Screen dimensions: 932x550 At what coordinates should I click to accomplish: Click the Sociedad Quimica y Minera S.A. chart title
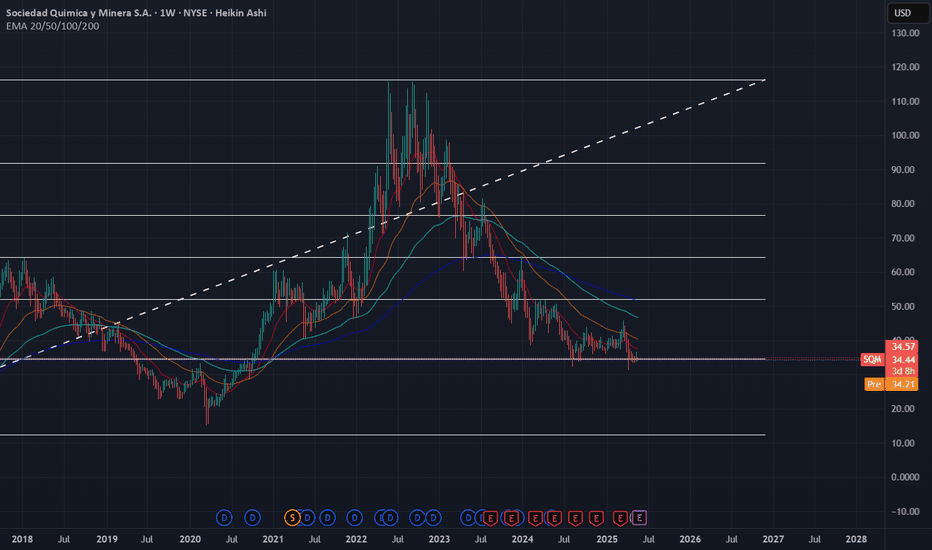(78, 12)
